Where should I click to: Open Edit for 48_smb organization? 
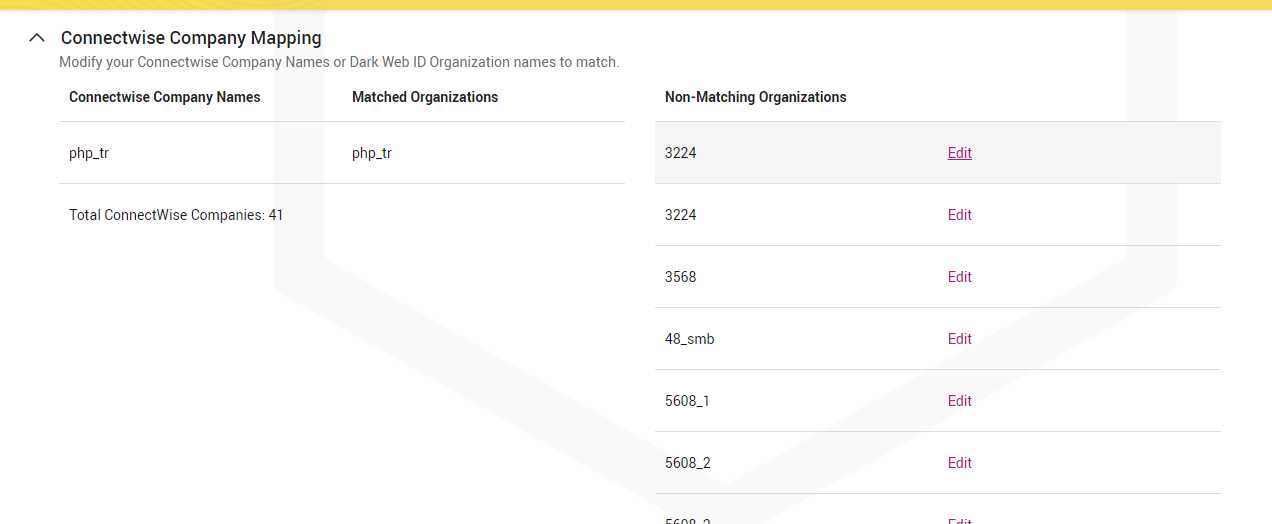959,339
